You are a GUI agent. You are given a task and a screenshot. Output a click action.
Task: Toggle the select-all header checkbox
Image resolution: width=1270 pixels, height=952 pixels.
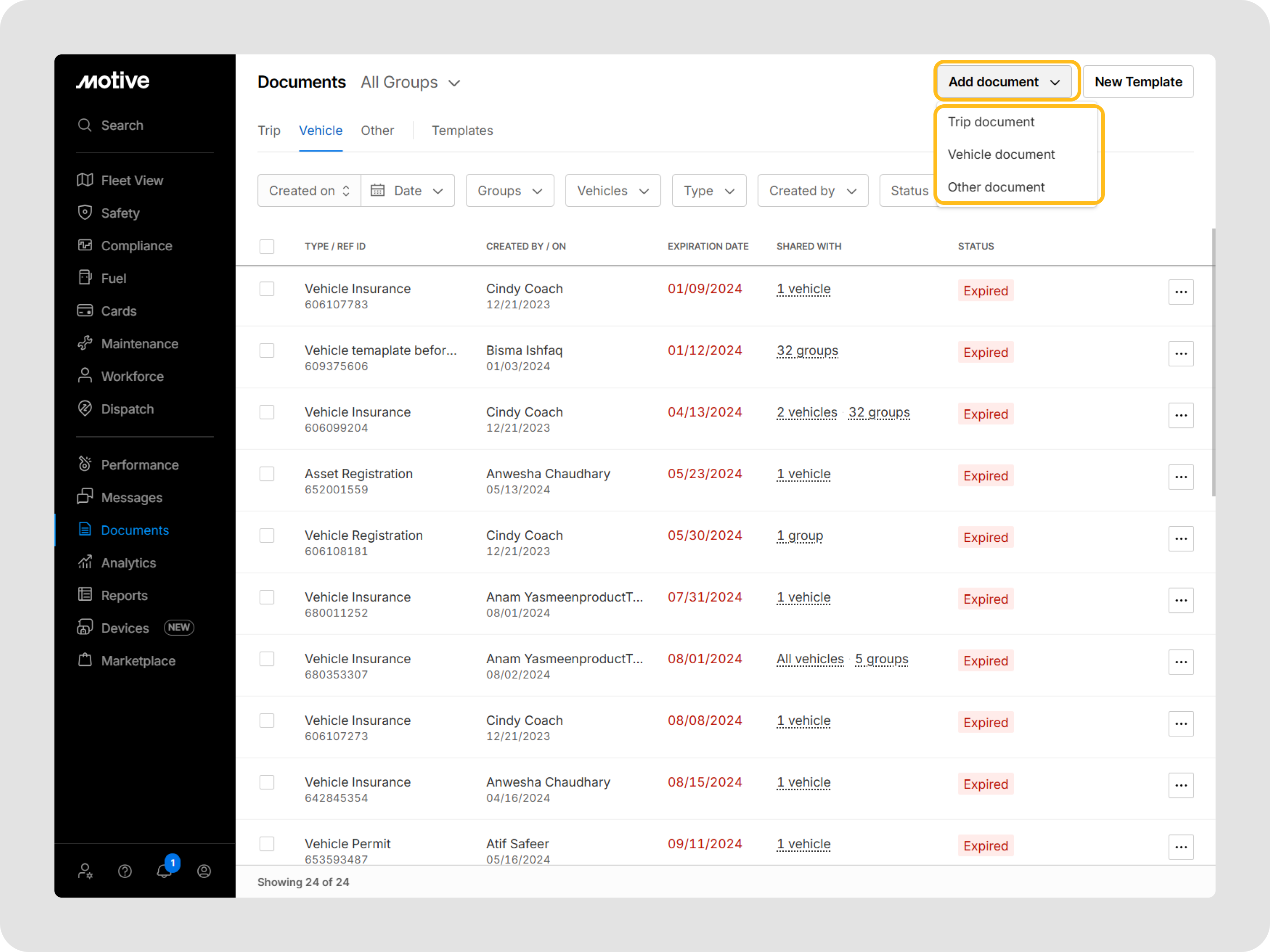(267, 246)
